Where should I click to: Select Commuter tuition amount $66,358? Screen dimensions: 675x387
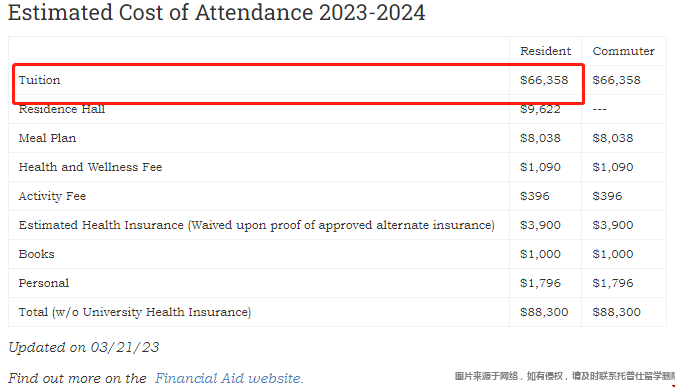616,80
